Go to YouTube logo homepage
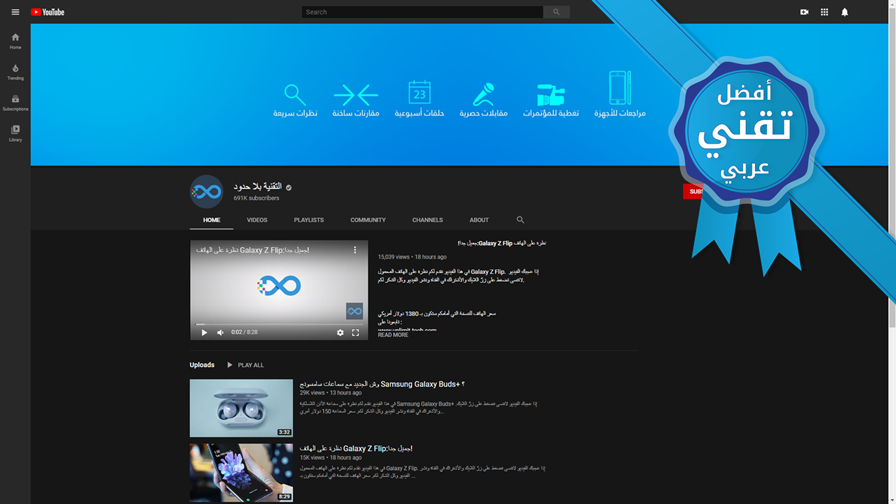 [47, 12]
